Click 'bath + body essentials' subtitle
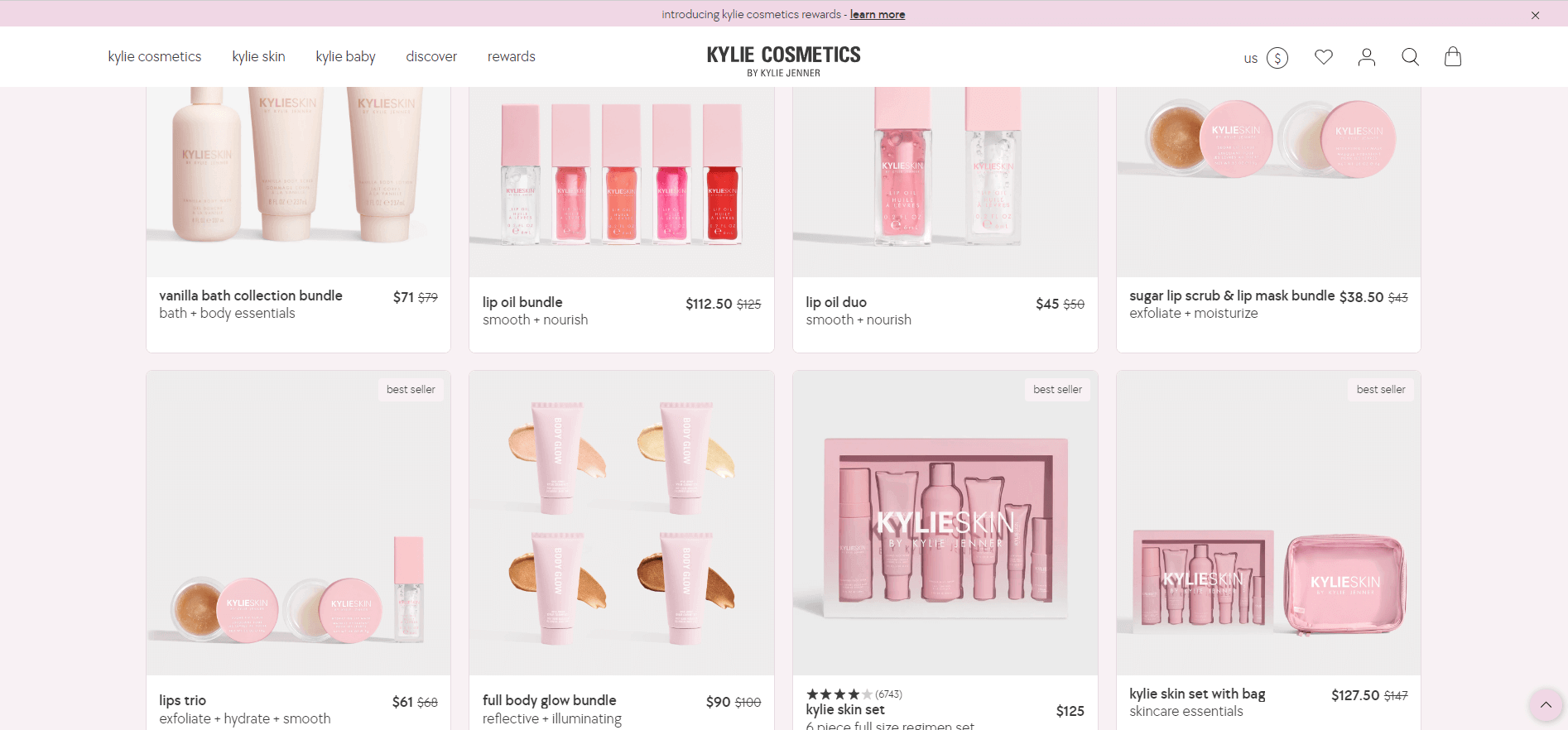The image size is (1568, 730). 227,313
